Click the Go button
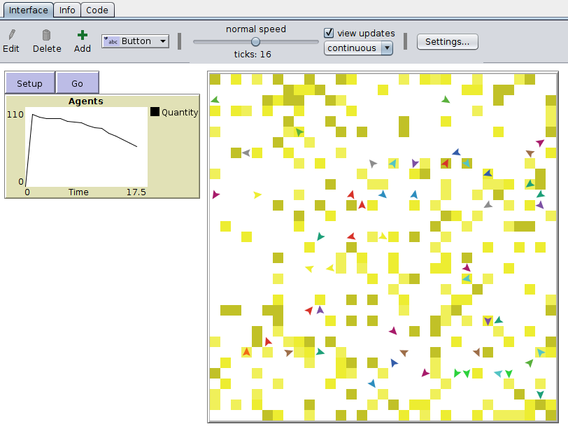Screen dimensions: 568x431 pyautogui.click(x=77, y=83)
